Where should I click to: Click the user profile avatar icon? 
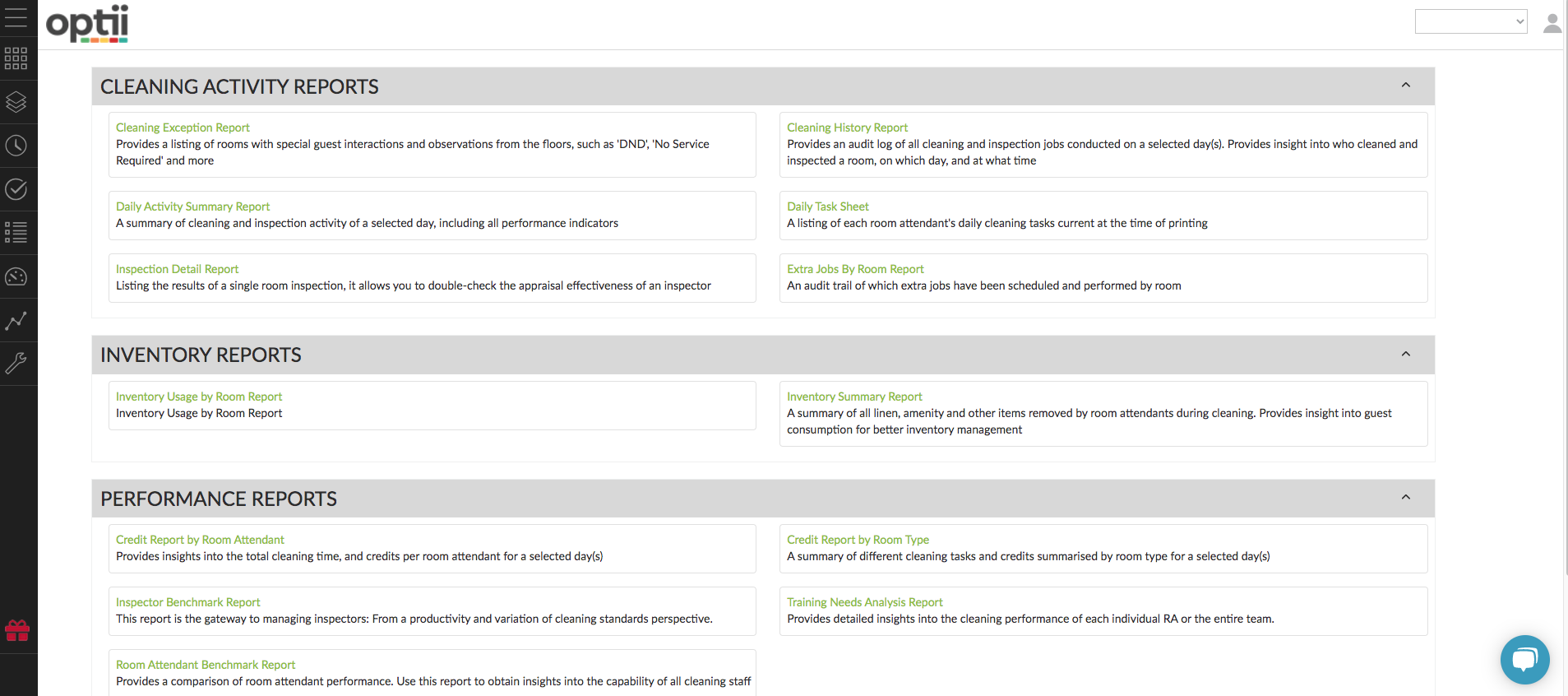point(1552,23)
